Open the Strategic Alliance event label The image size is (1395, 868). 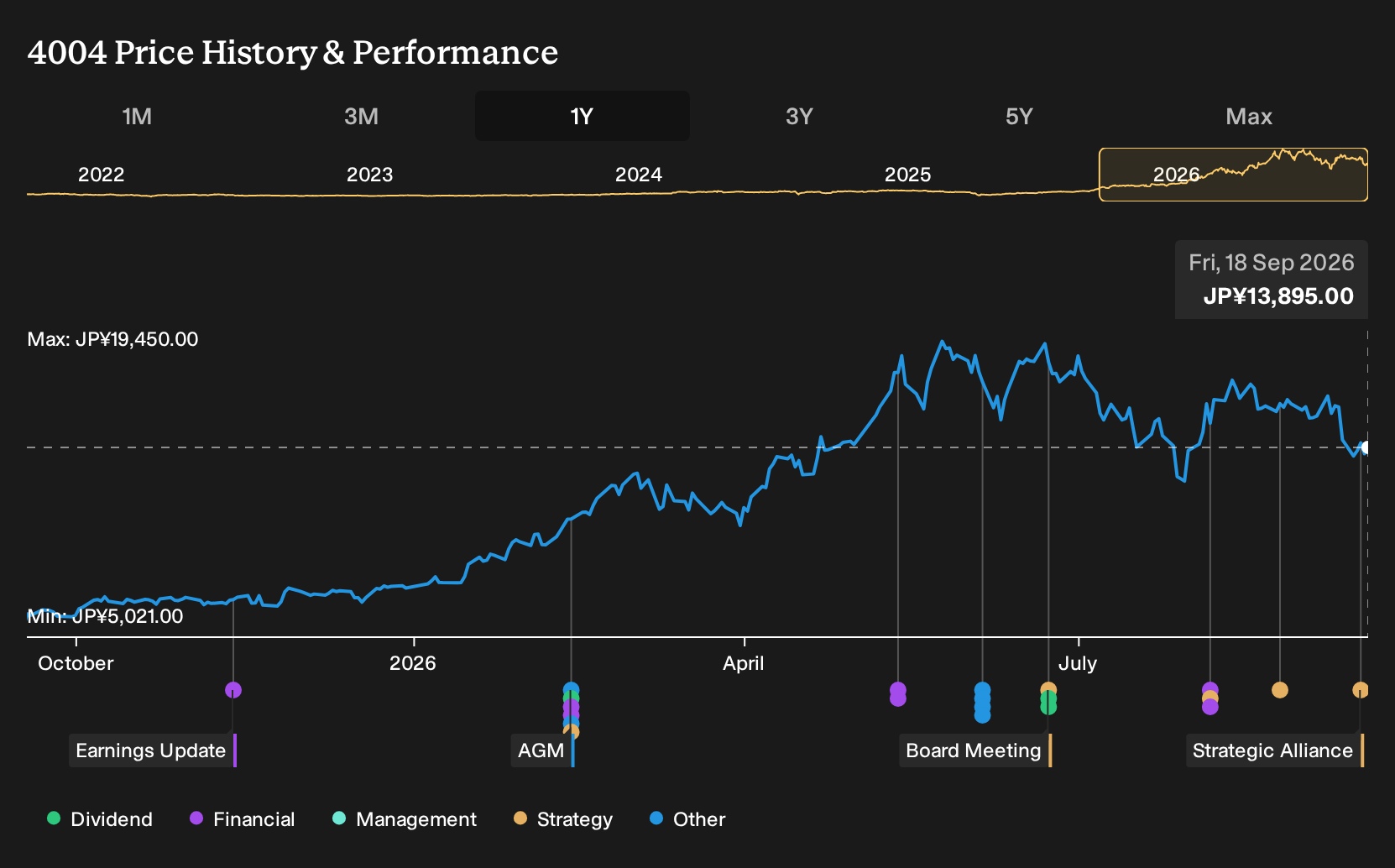1274,750
